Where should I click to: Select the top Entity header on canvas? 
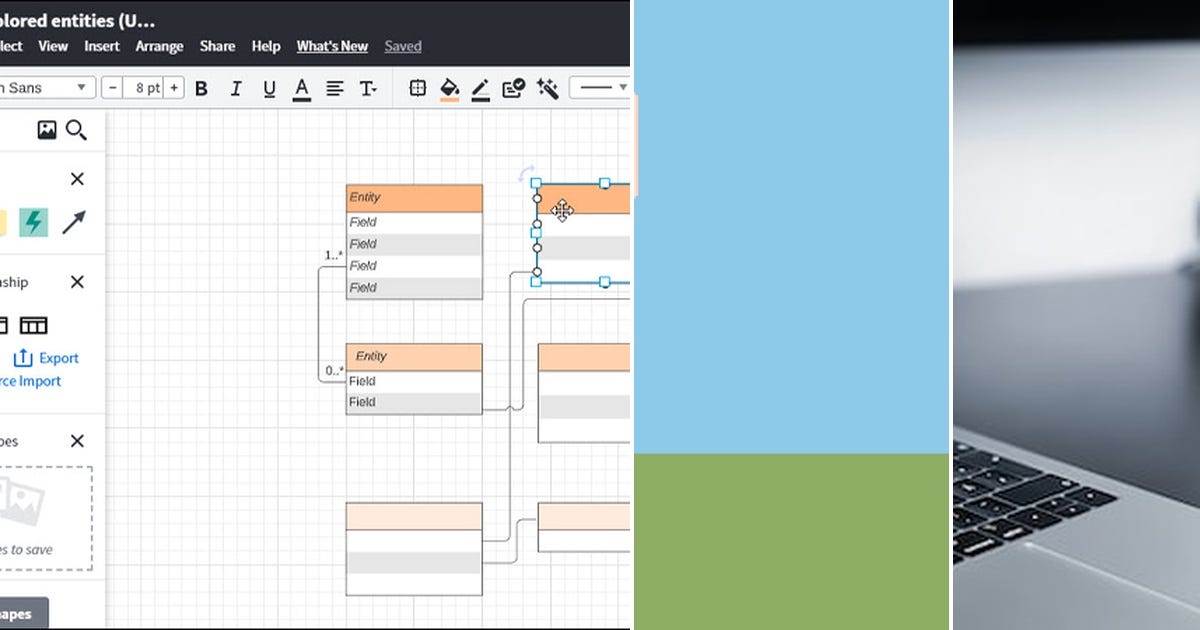coord(414,198)
